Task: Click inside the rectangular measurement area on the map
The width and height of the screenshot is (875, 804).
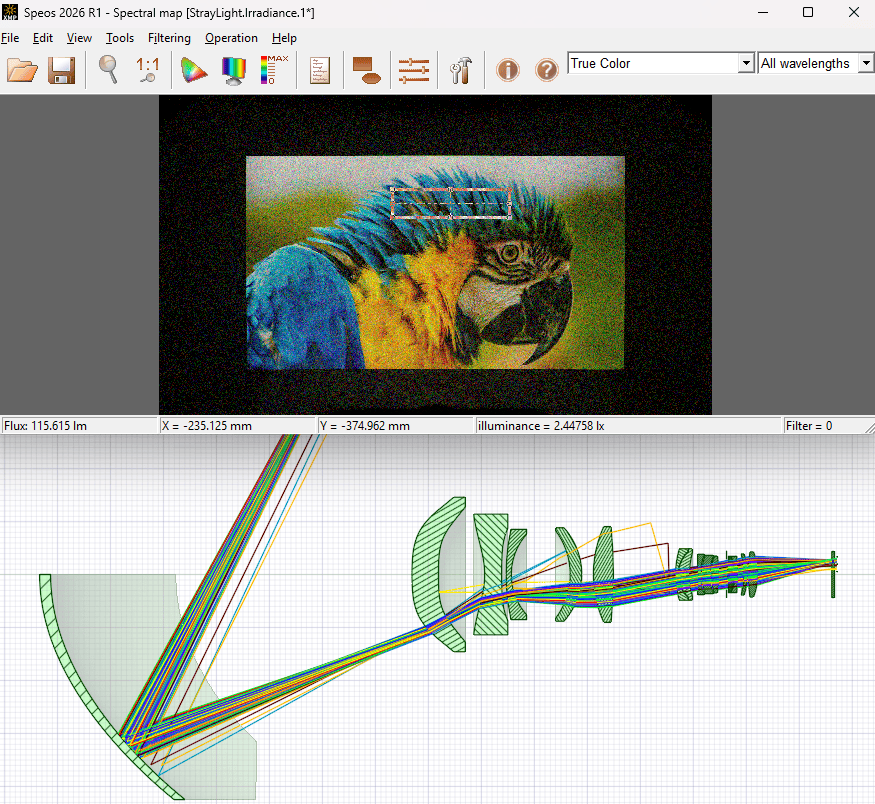Action: click(x=450, y=203)
